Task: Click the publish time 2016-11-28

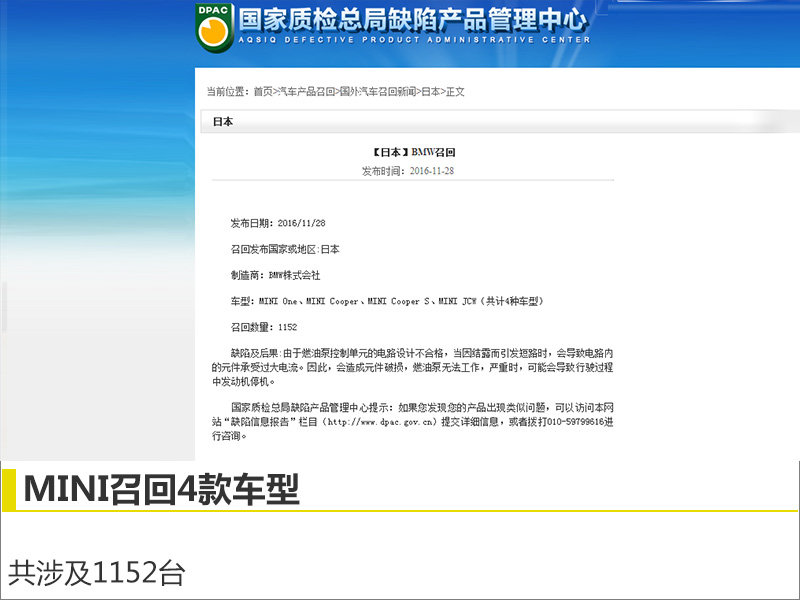Action: [432, 171]
